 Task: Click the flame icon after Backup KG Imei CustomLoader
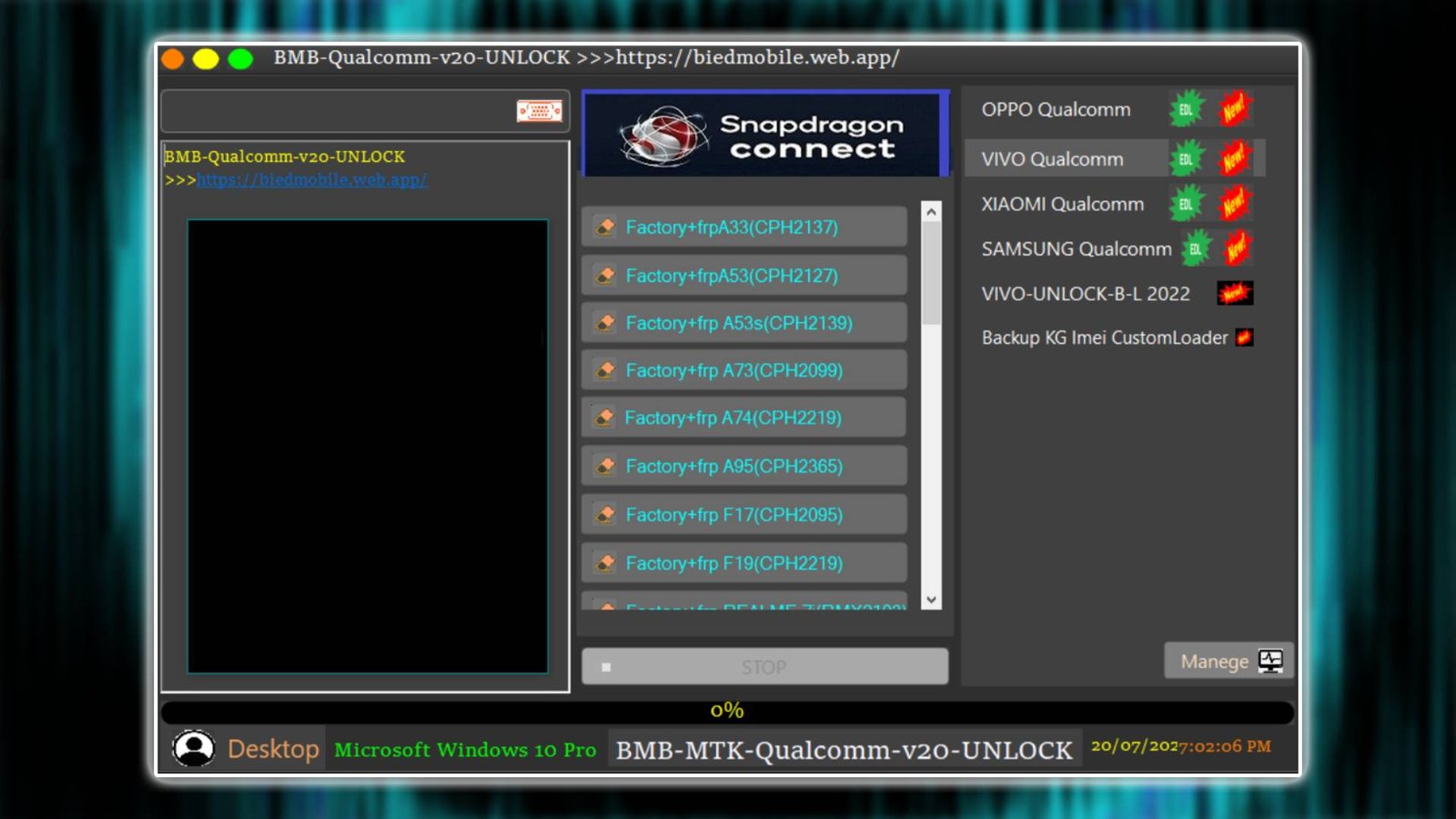tap(1245, 337)
